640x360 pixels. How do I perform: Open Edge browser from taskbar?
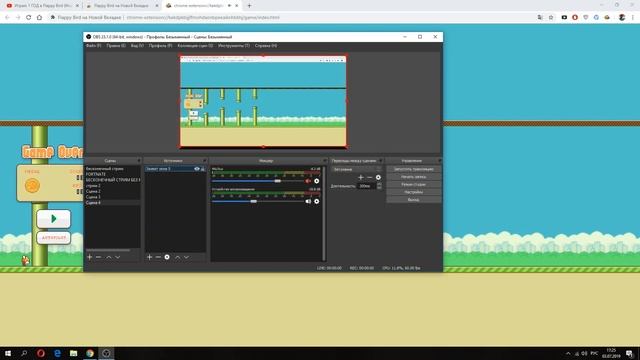57,353
